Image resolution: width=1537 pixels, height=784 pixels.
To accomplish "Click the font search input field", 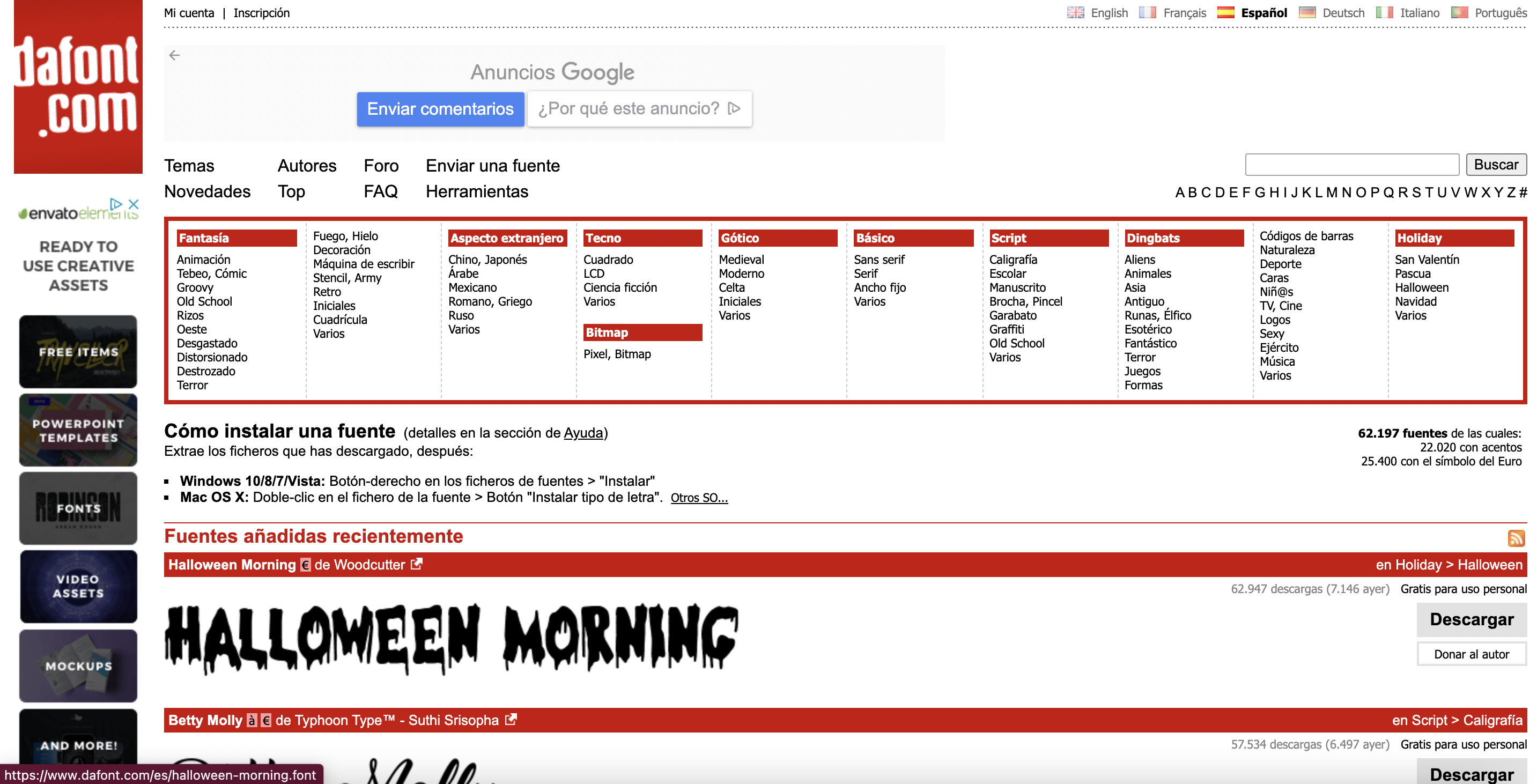I will 1351,165.
